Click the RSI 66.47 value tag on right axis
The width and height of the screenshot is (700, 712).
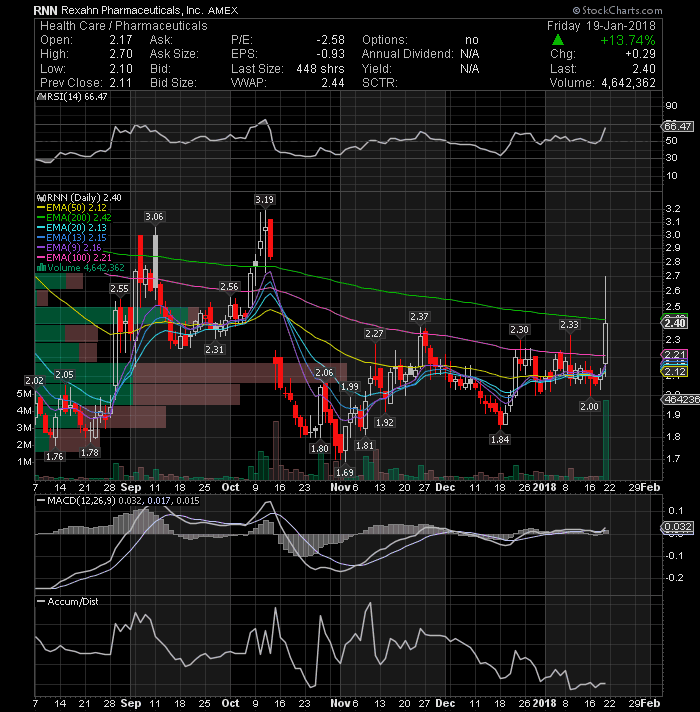(677, 126)
